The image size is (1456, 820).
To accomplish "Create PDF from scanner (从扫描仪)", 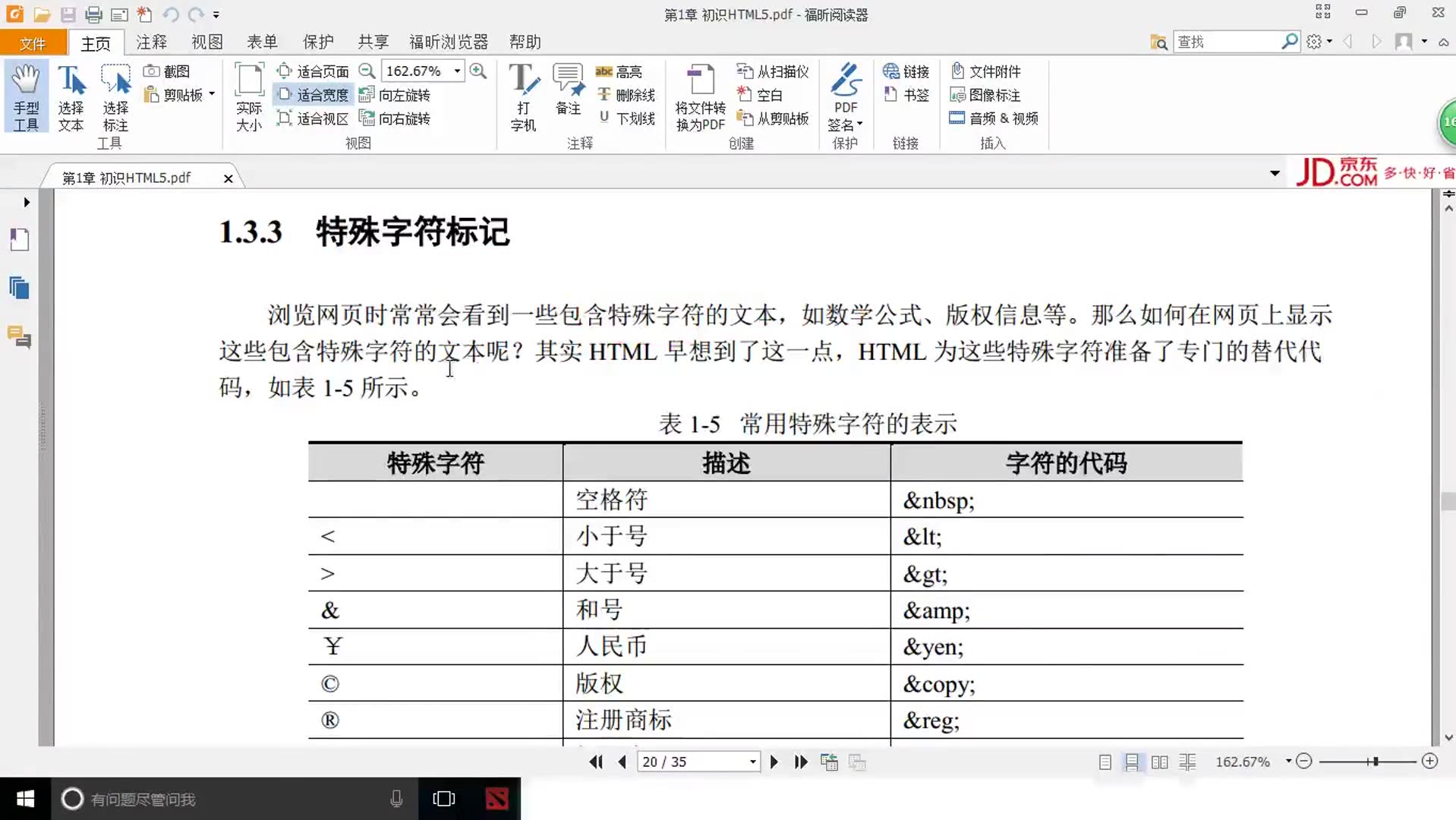I will click(x=773, y=71).
